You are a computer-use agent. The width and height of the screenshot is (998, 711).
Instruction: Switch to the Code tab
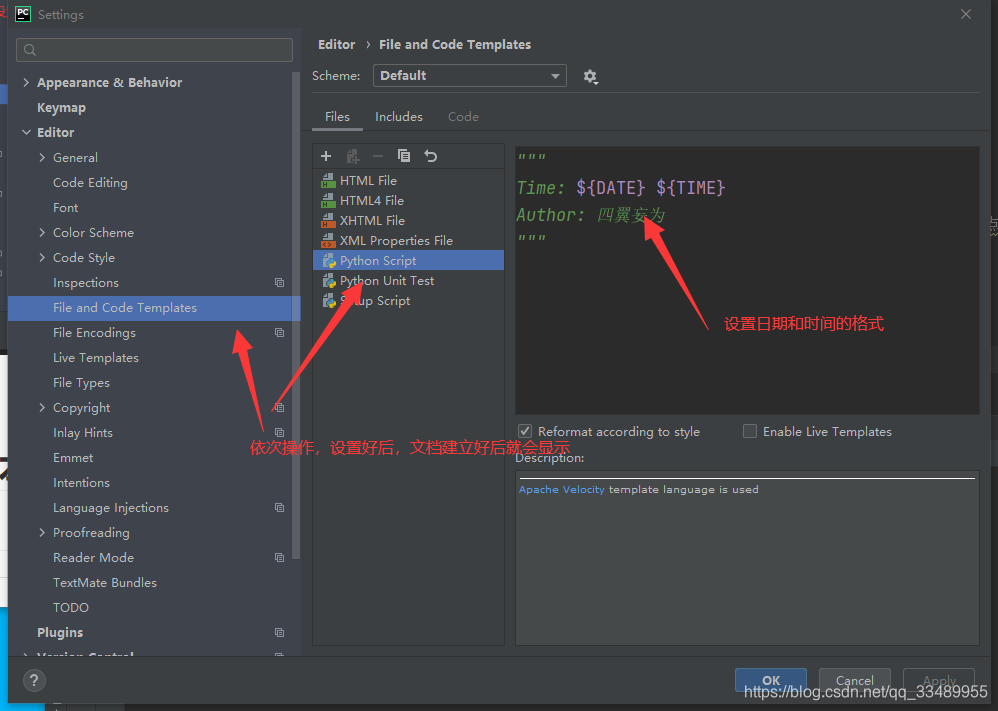[463, 117]
